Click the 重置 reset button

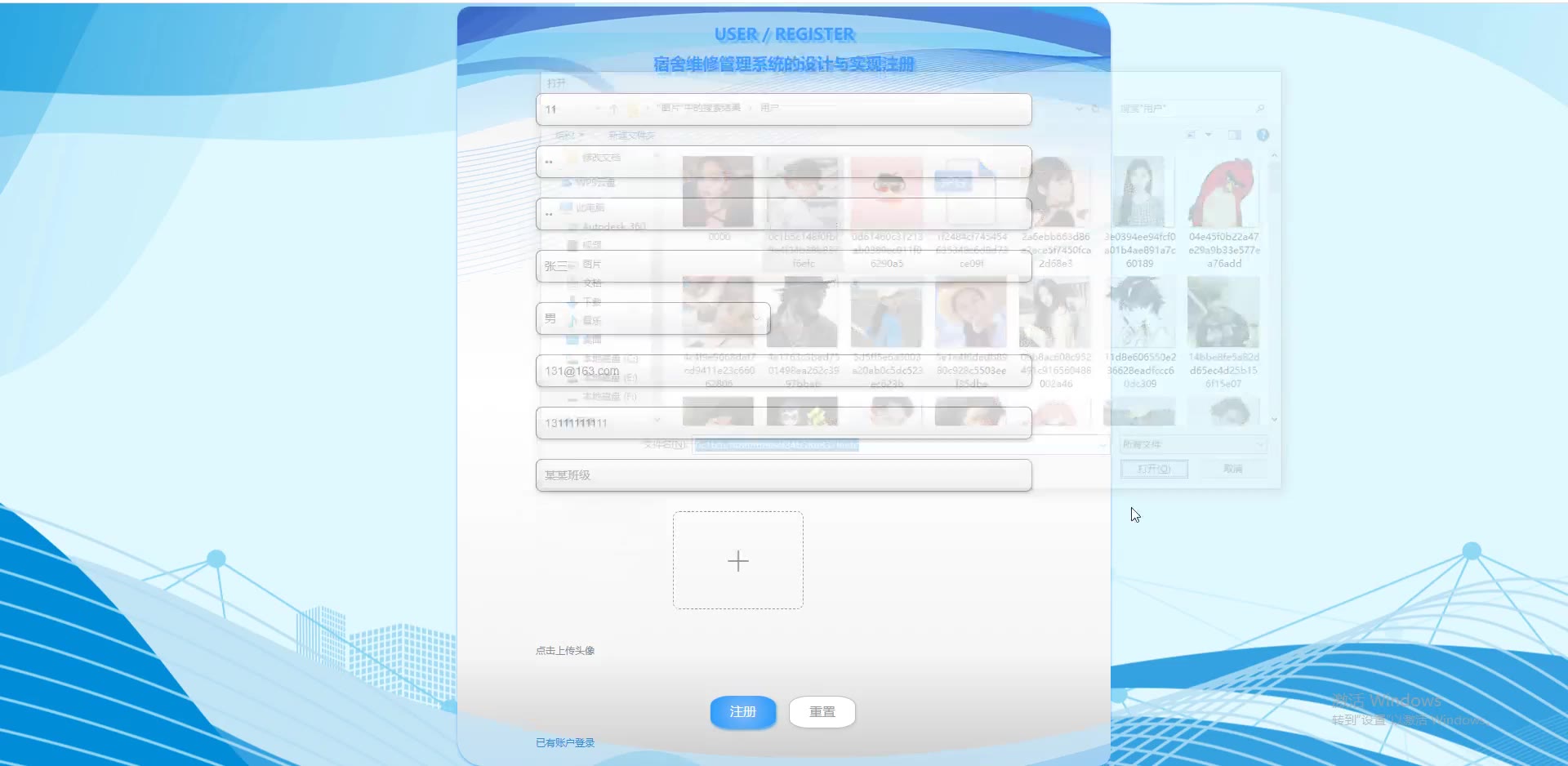[822, 712]
